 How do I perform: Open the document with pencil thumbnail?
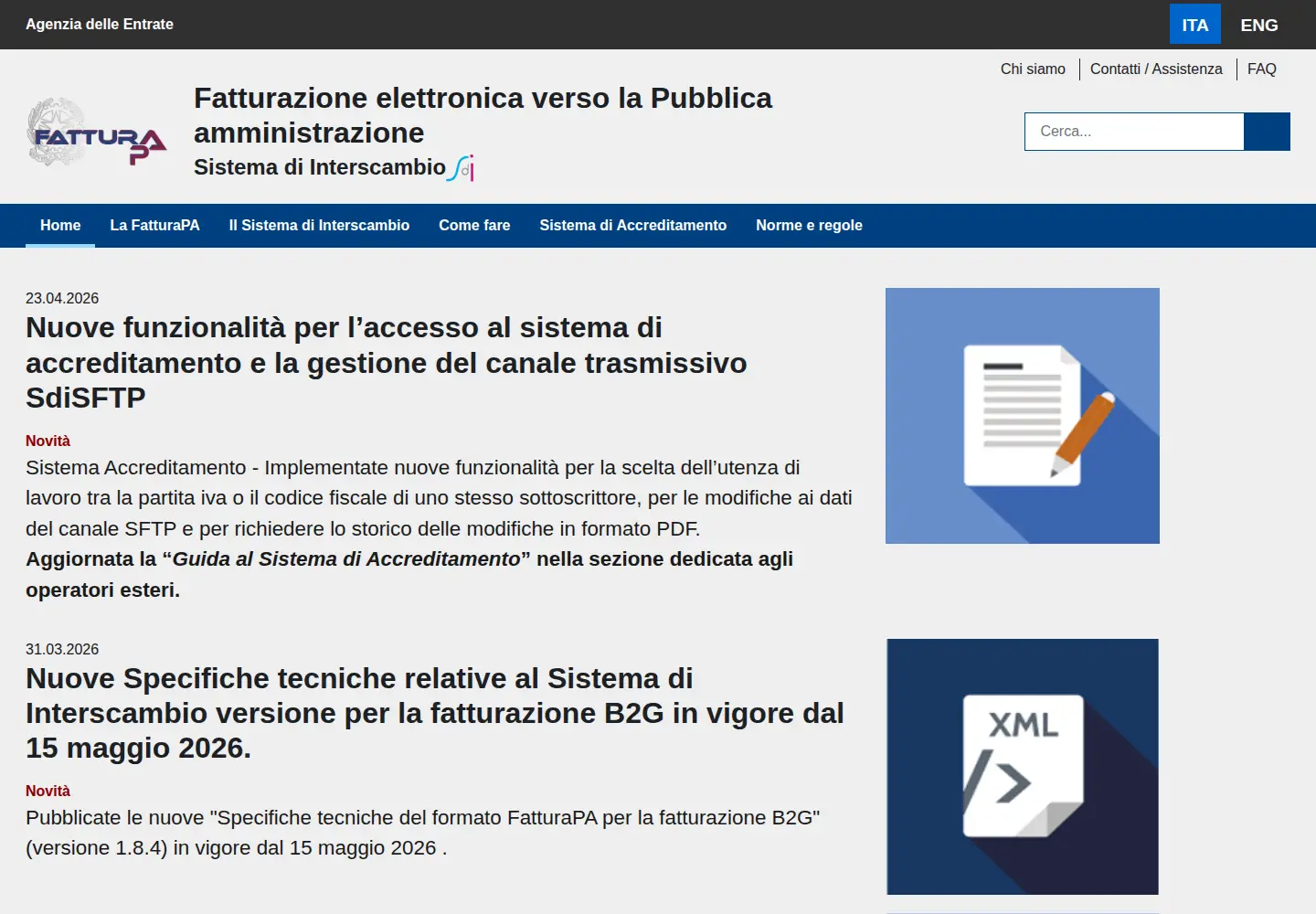click(x=1023, y=416)
